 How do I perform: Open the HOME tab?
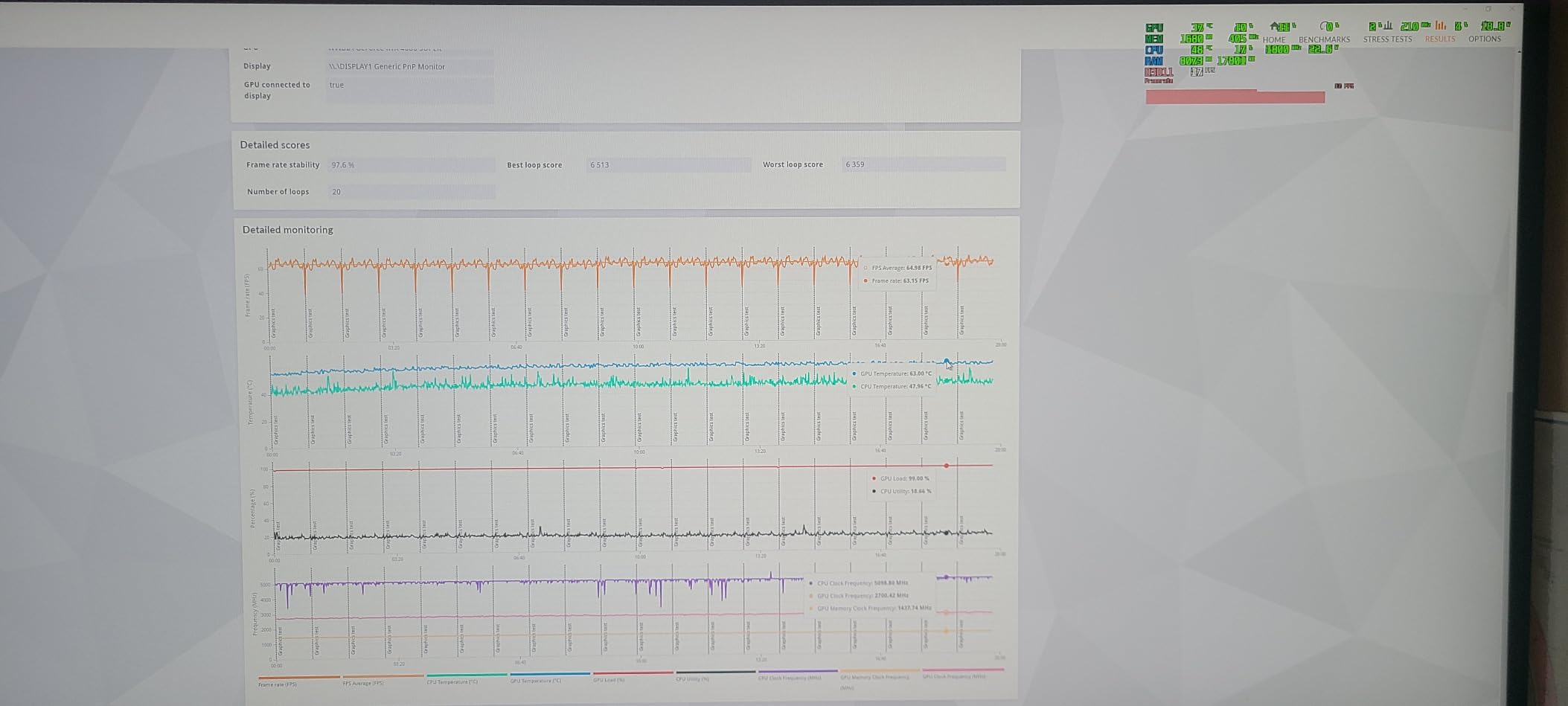tap(1274, 39)
